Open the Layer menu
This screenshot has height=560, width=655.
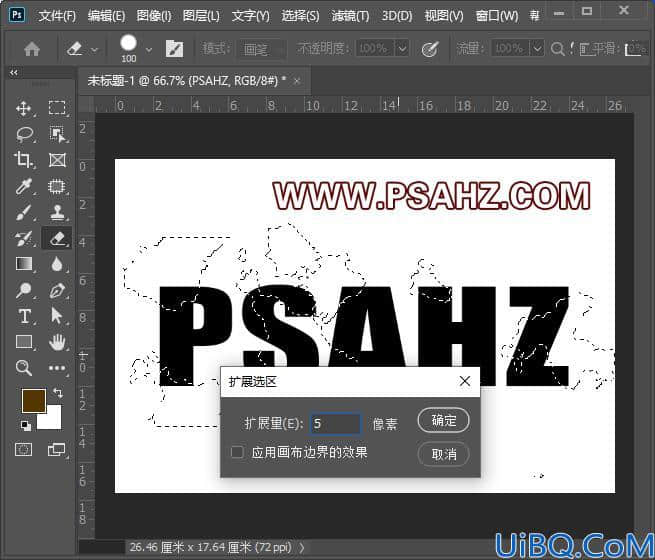201,16
